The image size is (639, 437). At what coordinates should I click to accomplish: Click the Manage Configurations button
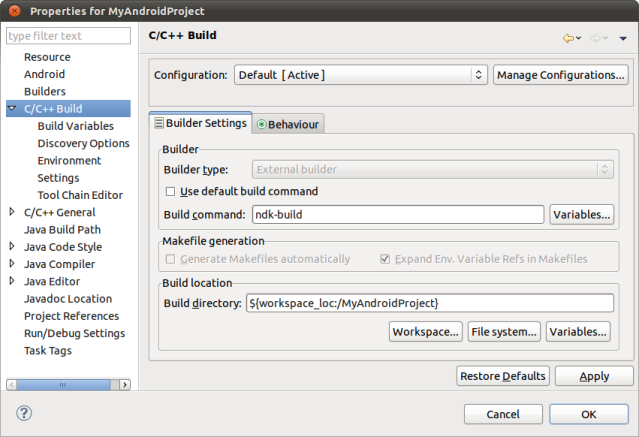click(561, 75)
